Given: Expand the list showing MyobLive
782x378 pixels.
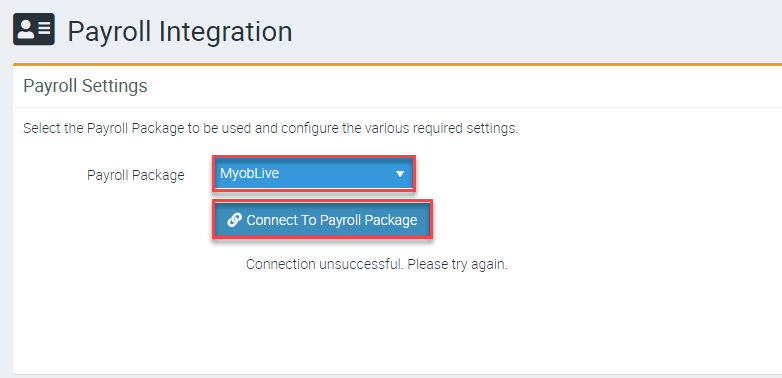Looking at the screenshot, I should point(314,174).
